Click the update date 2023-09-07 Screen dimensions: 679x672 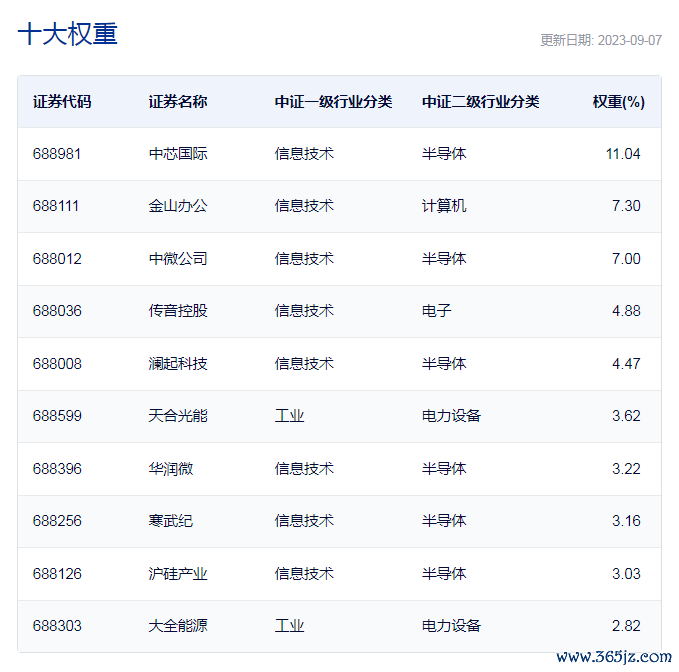[x=630, y=40]
